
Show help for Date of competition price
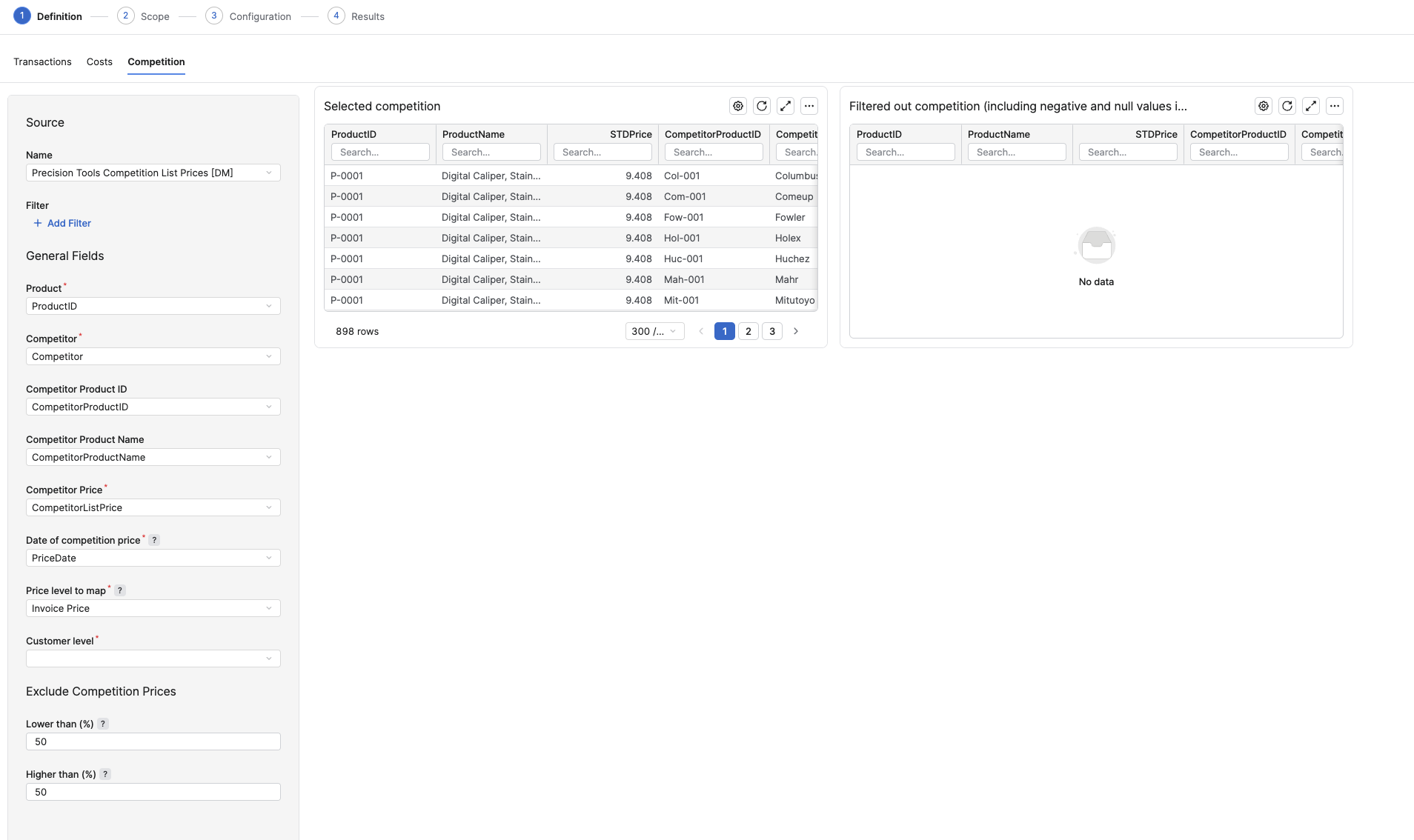coord(154,540)
